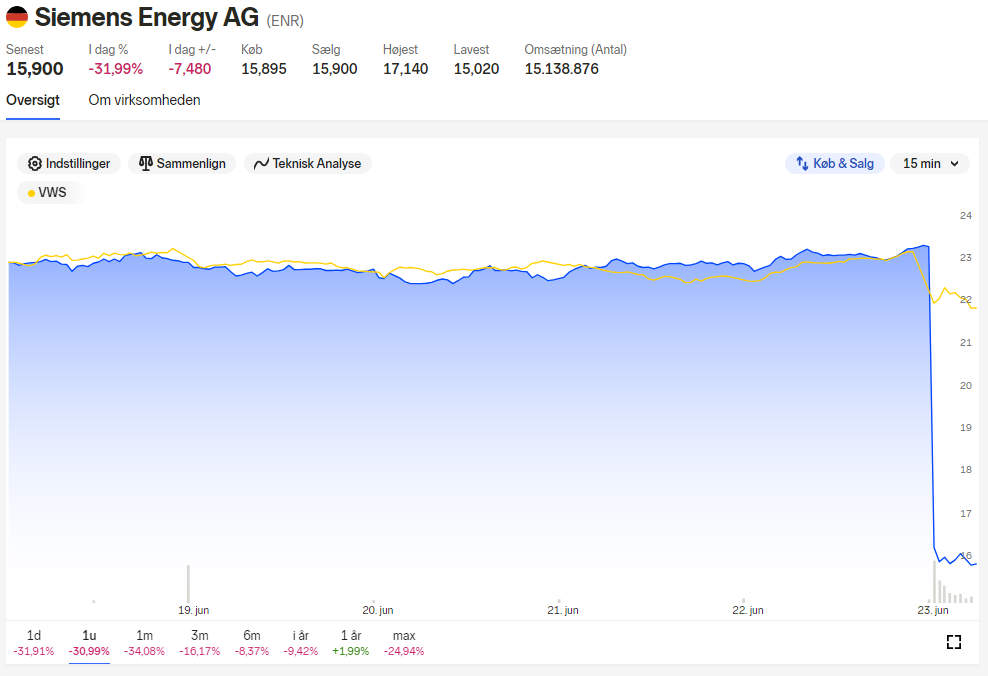Viewport: 988px width, 676px height.
Task: Open the 15 min interval dropdown
Action: (x=930, y=164)
